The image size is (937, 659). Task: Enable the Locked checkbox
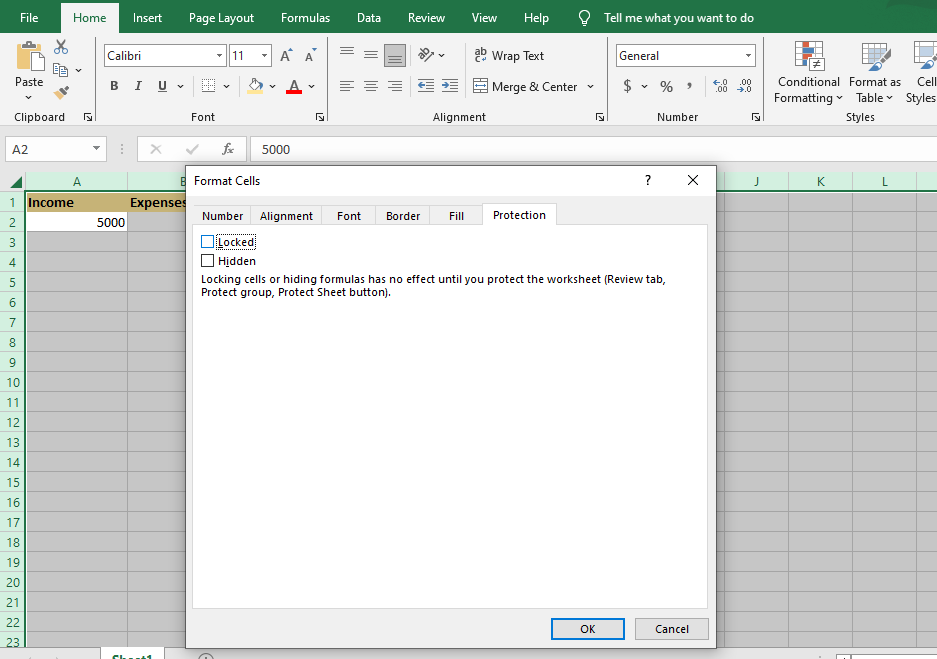(x=208, y=242)
